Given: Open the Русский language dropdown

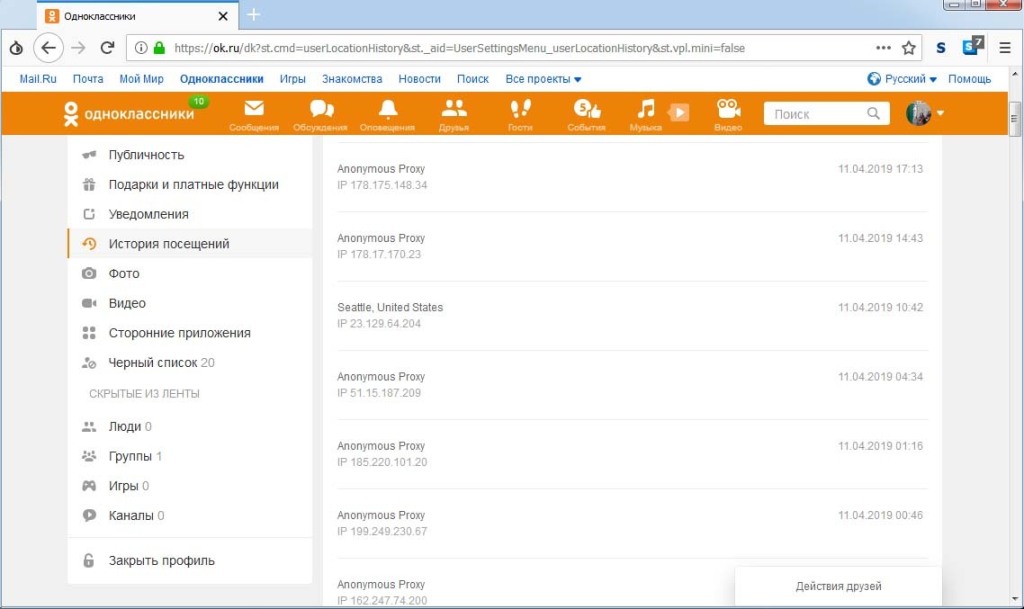Looking at the screenshot, I should (x=902, y=79).
